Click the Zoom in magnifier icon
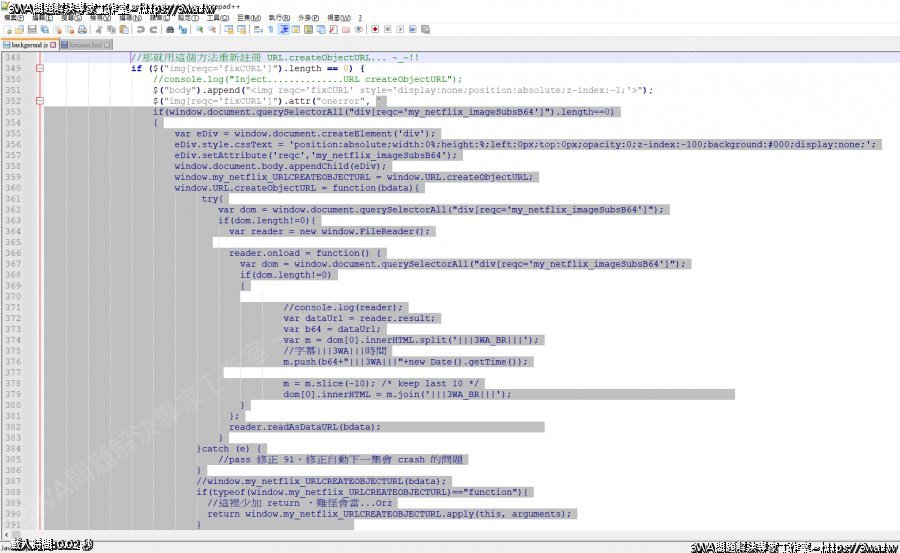Viewport: 900px width, 553px height. [x=198, y=30]
